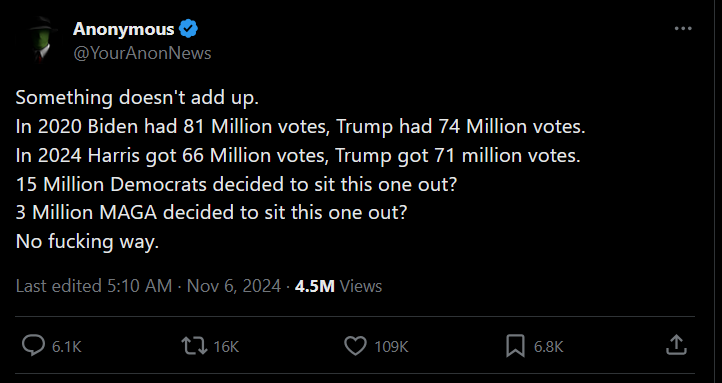Bookmark this post via the bookmark icon
Image resolution: width=722 pixels, height=383 pixels.
click(515, 346)
